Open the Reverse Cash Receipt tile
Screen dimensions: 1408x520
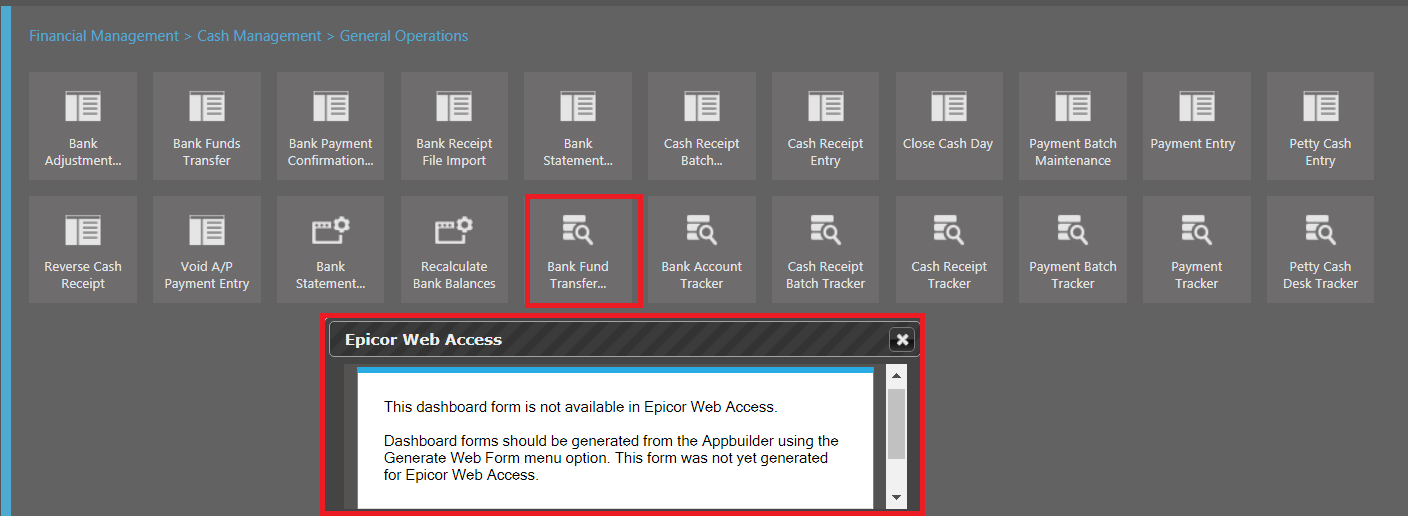point(83,250)
